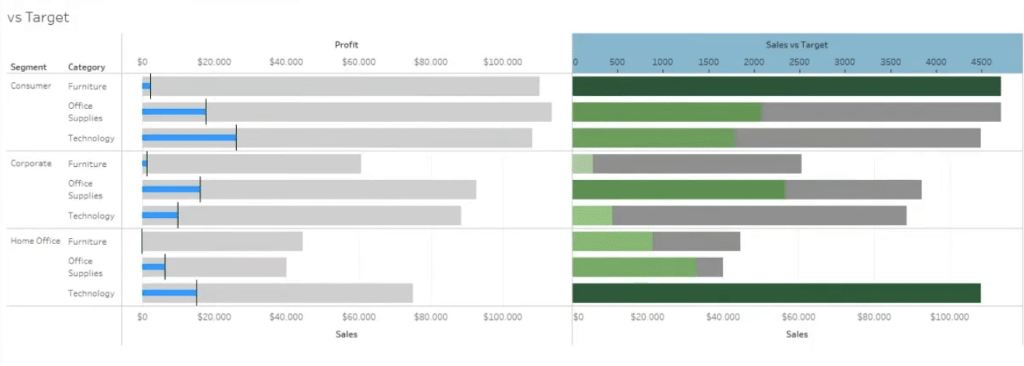Click right bottom Sales axis title
Screen dimensions: 1024x366
click(797, 334)
